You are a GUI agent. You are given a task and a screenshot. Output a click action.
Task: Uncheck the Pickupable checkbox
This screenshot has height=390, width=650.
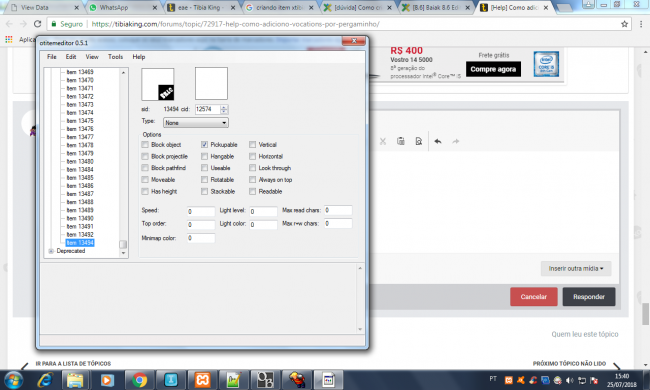tap(204, 145)
